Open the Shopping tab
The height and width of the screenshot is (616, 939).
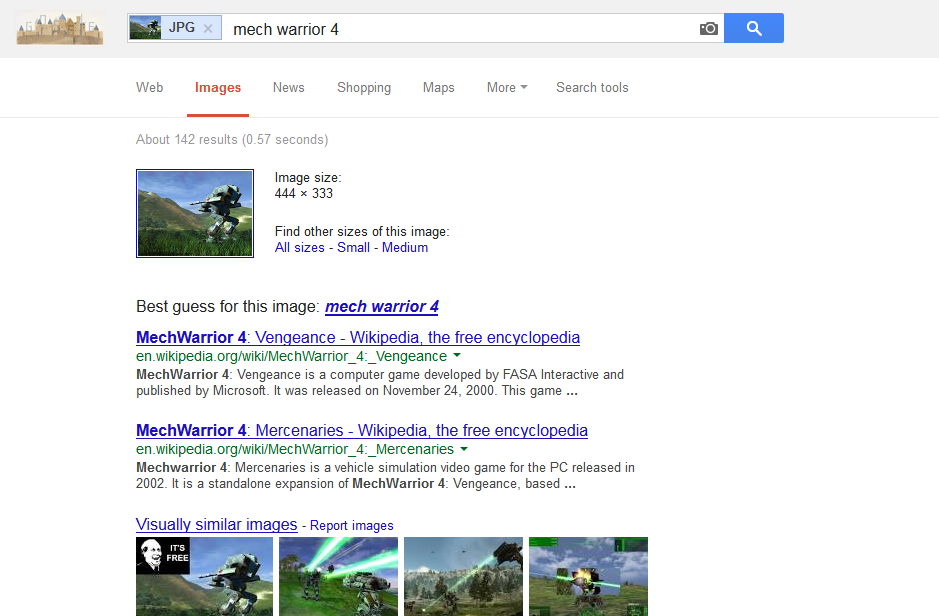click(x=364, y=87)
